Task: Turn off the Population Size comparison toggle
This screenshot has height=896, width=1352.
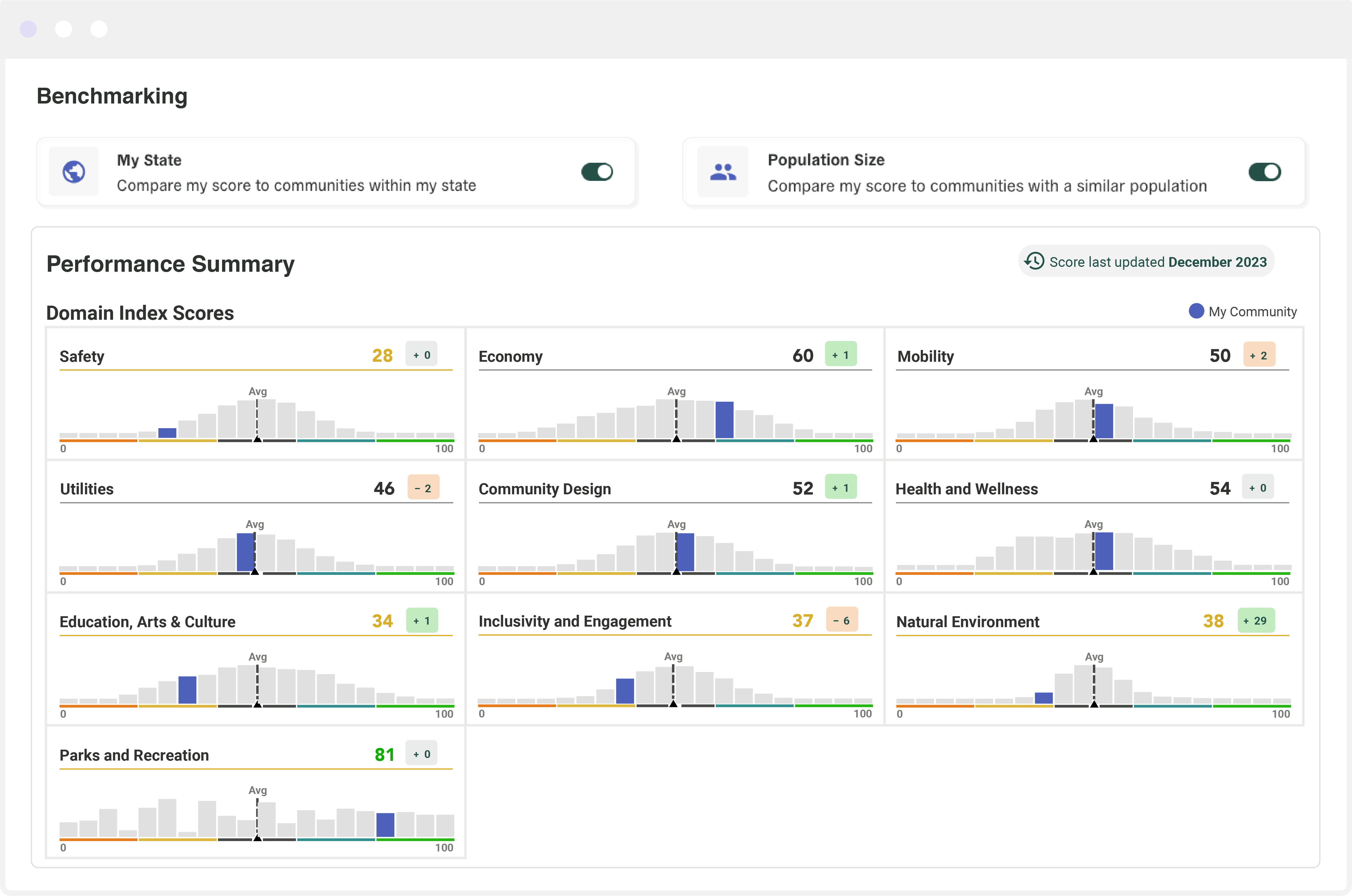Action: coord(1265,171)
